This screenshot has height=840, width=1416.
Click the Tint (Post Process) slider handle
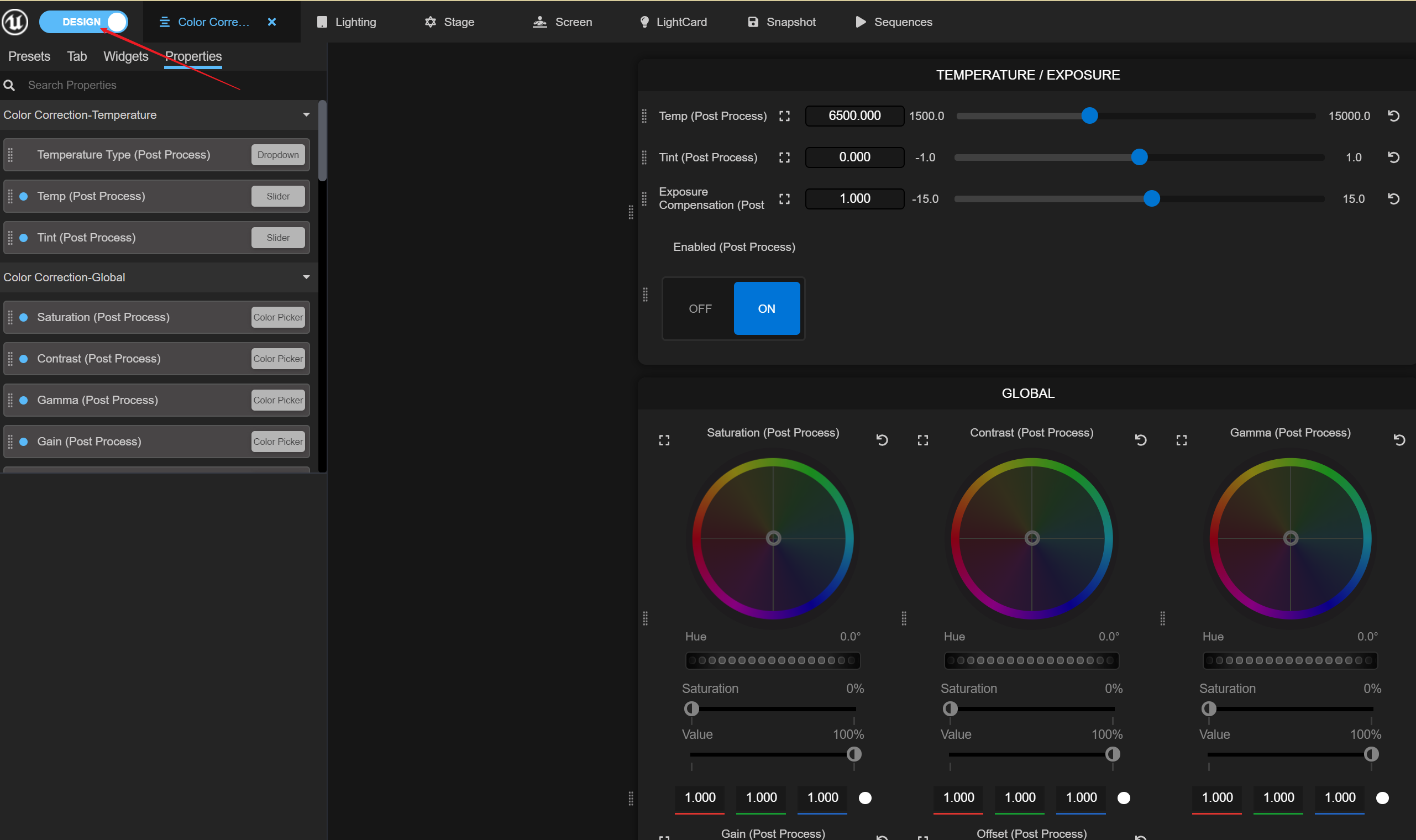click(1139, 158)
